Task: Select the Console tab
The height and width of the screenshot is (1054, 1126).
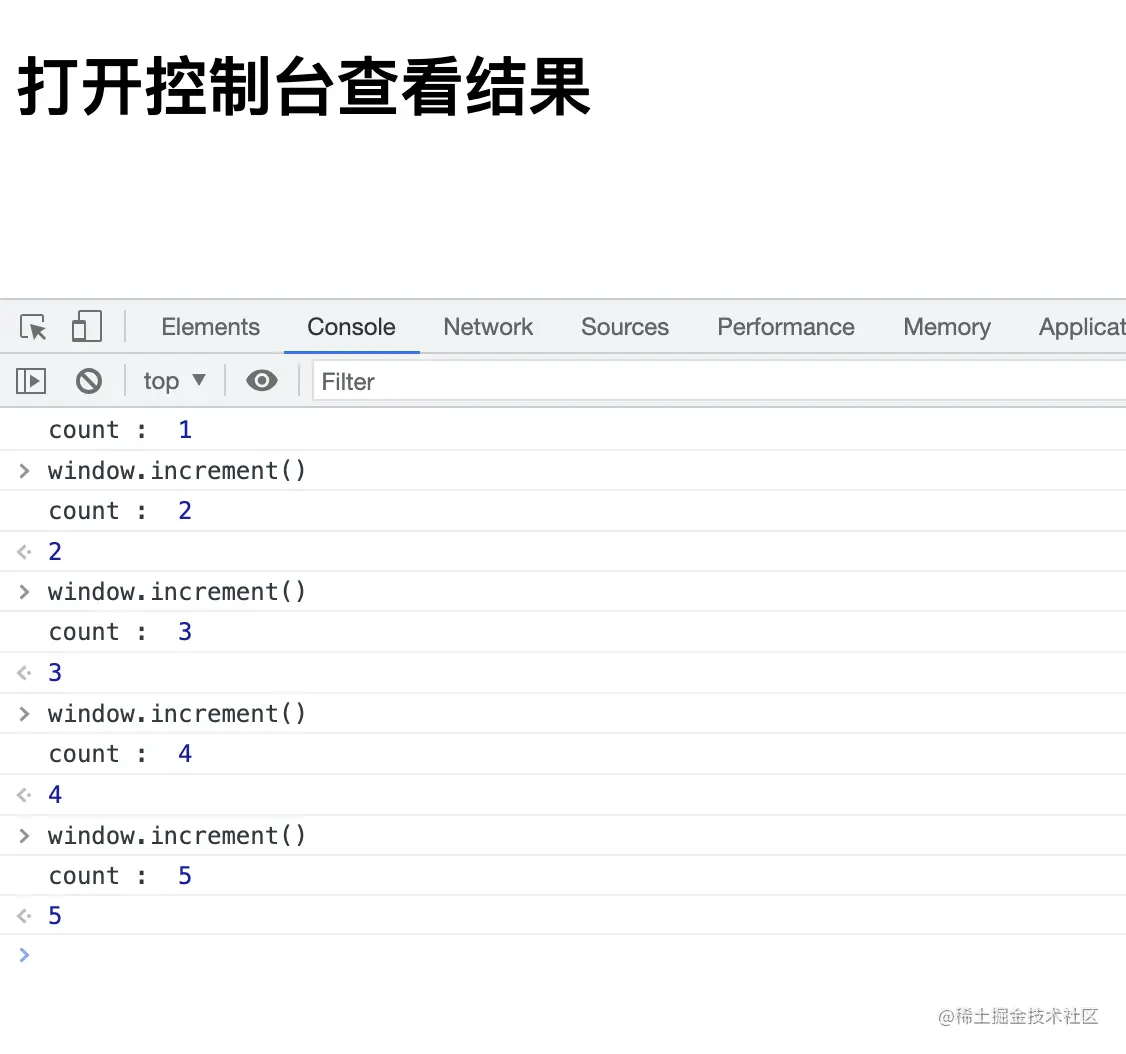Action: 351,327
